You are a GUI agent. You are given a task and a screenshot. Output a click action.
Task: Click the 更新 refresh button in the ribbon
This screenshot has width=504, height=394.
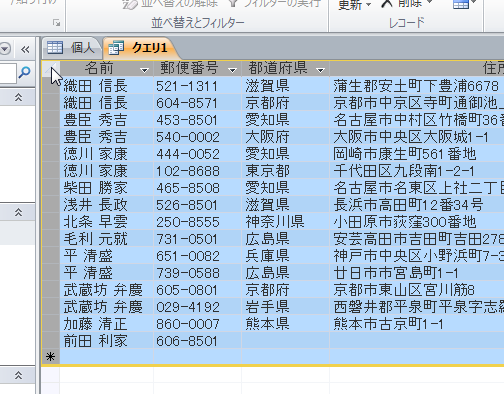pos(354,5)
